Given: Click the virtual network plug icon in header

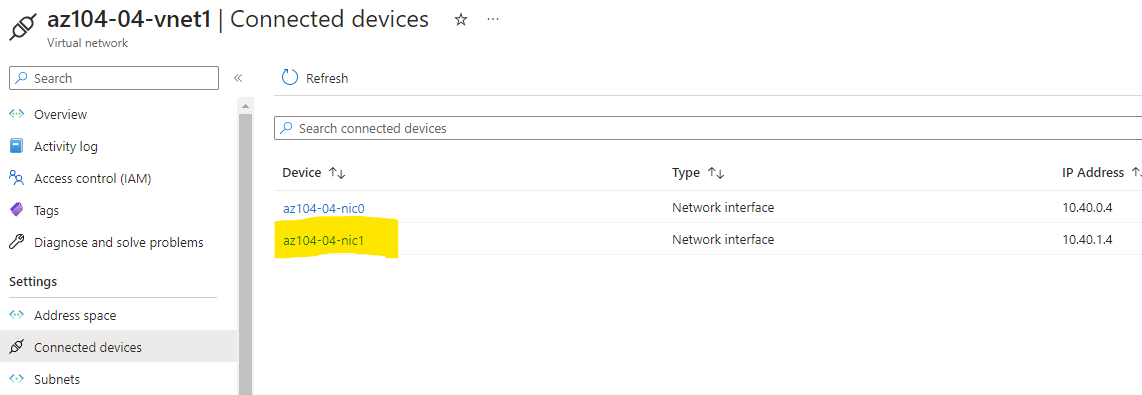Looking at the screenshot, I should click(22, 26).
